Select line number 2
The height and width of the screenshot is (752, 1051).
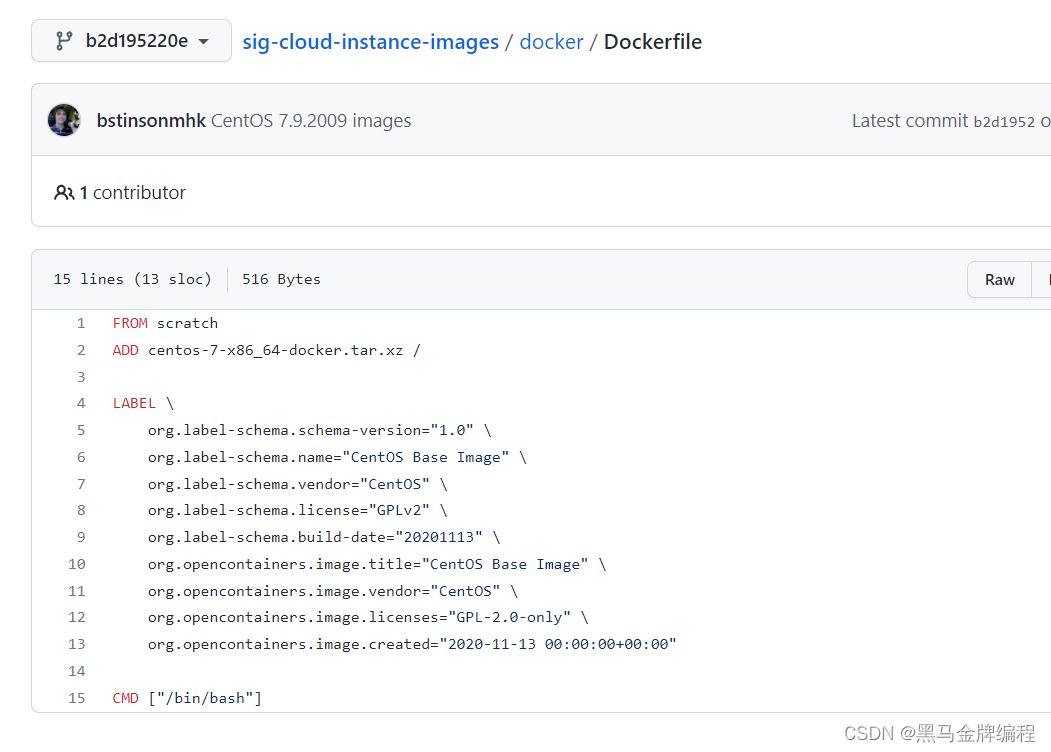click(81, 350)
